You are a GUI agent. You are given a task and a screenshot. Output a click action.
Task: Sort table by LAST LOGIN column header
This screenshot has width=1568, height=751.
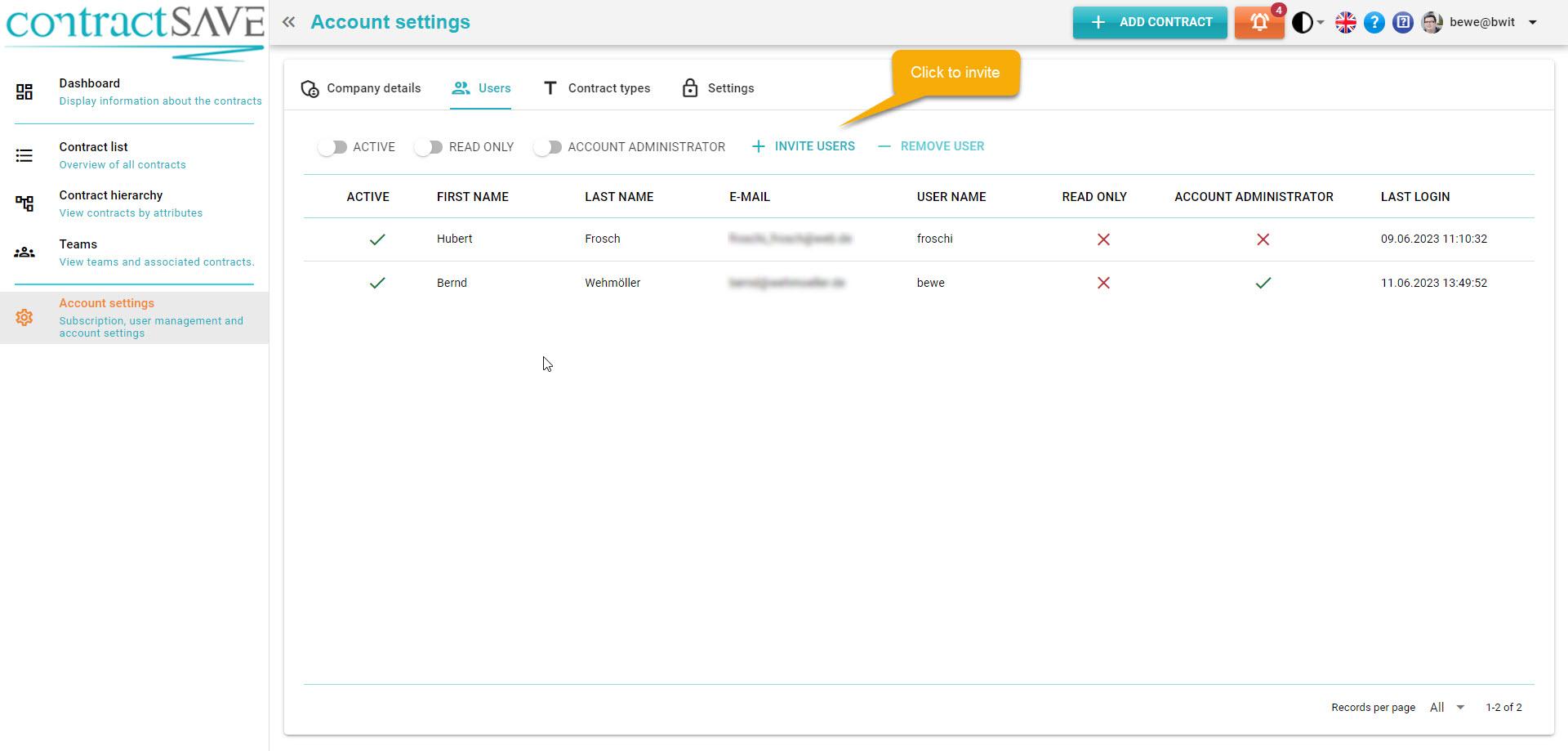pos(1414,197)
